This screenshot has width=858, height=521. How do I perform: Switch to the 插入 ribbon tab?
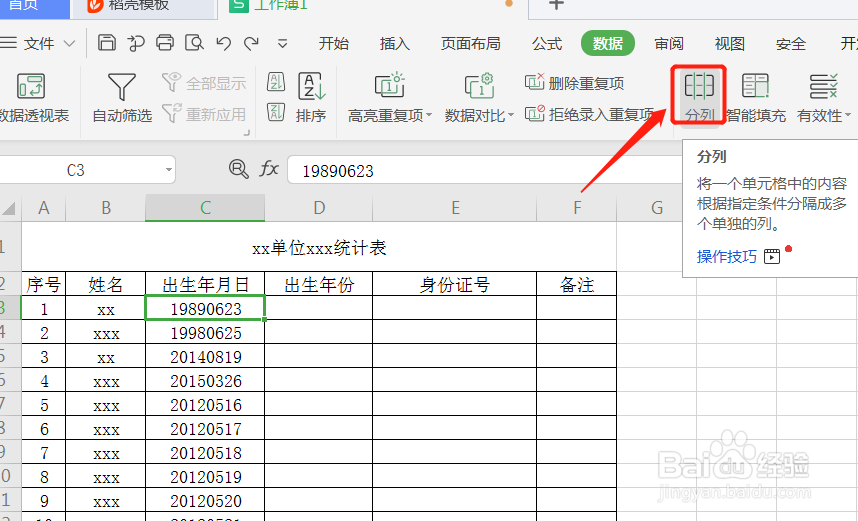coord(395,43)
